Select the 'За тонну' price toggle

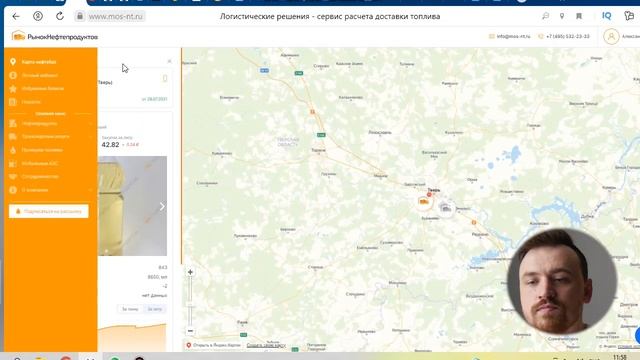point(130,309)
